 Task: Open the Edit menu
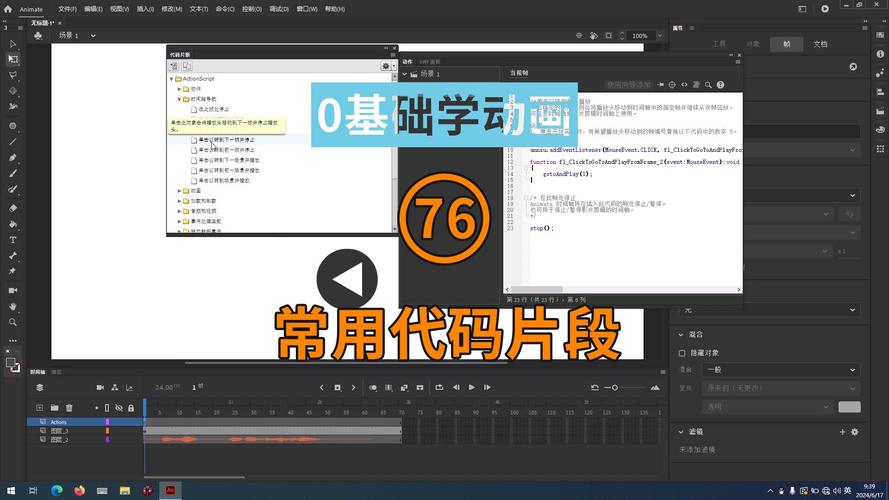tap(94, 9)
